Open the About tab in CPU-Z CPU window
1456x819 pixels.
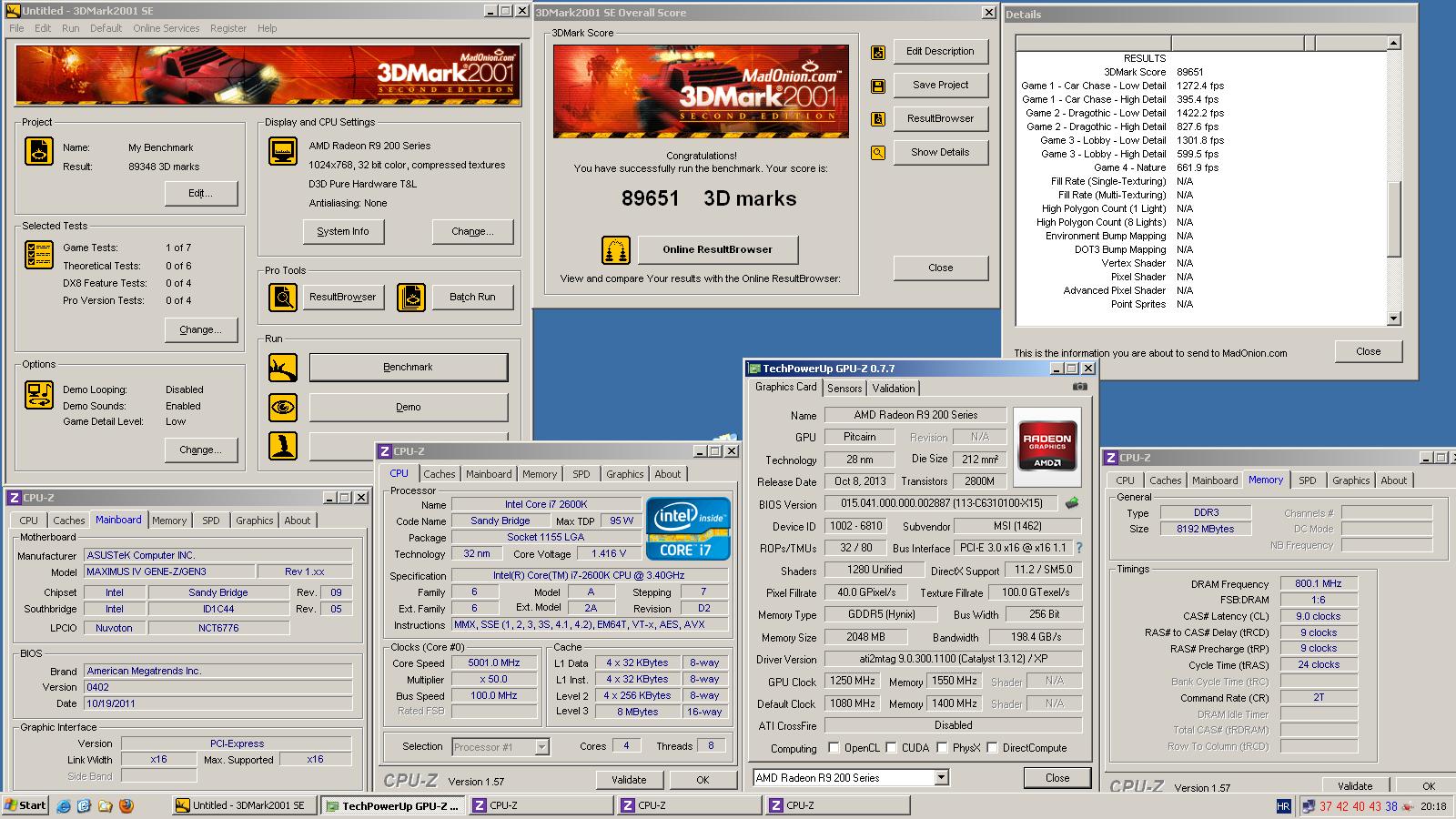pos(668,474)
